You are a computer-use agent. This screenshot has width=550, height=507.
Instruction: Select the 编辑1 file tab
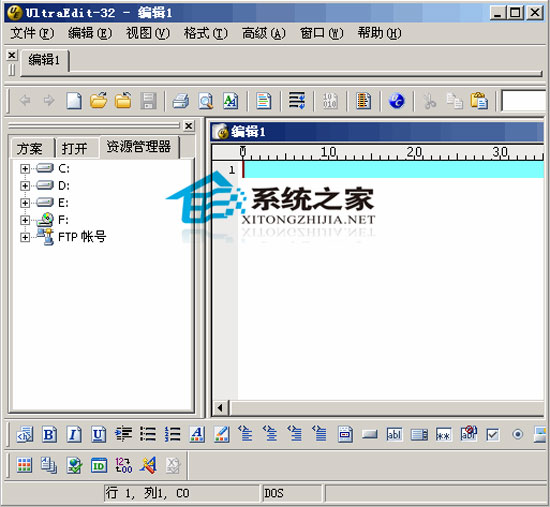coord(45,60)
